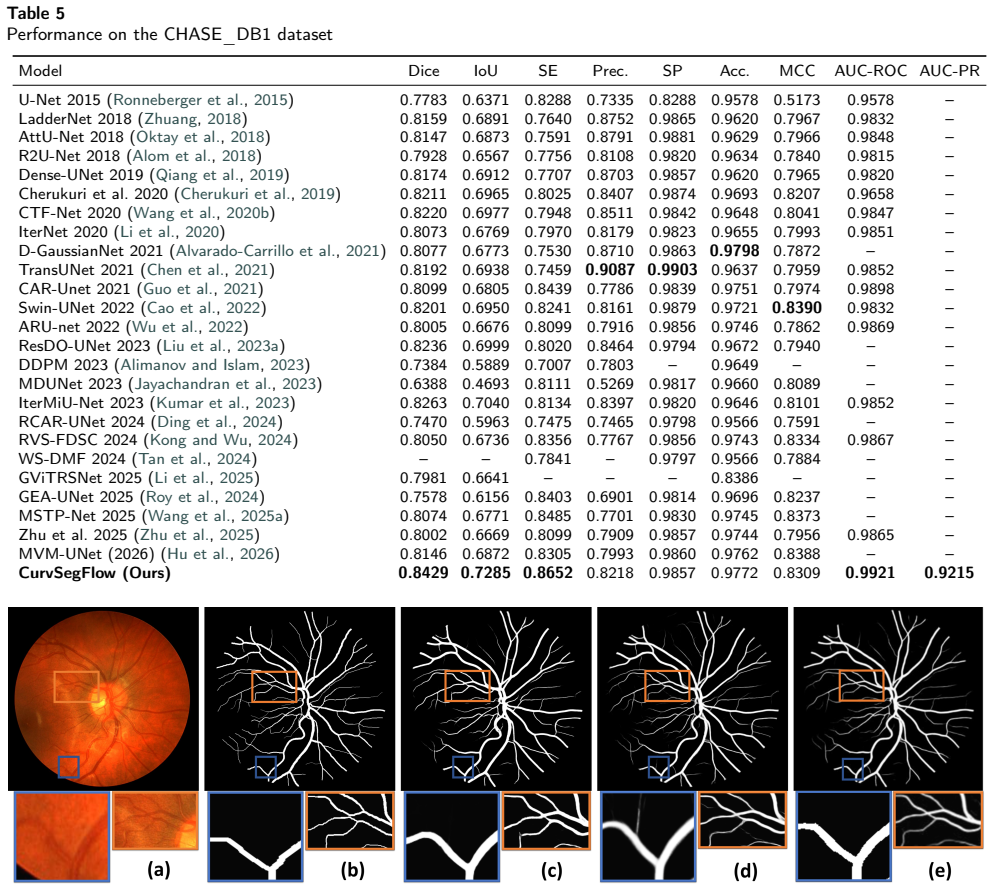Screen dimensions: 993x889
Task: Open the Alimanov and Islam, 2023 citation
Action: click(213, 365)
